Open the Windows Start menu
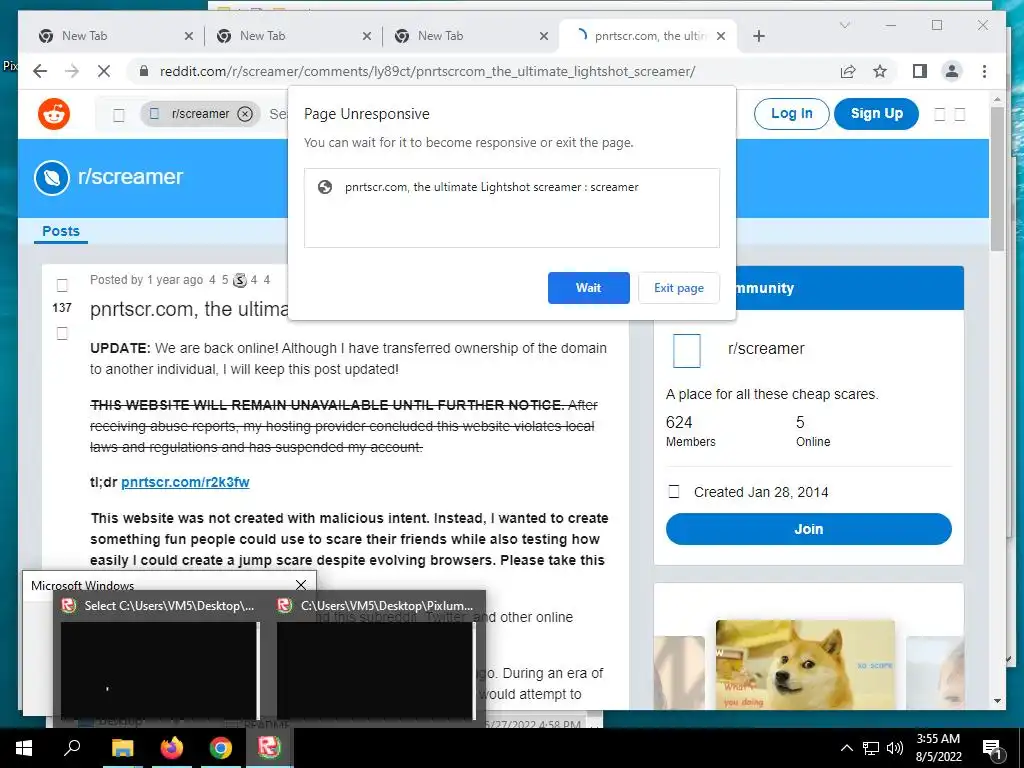1024x768 pixels. coord(24,748)
